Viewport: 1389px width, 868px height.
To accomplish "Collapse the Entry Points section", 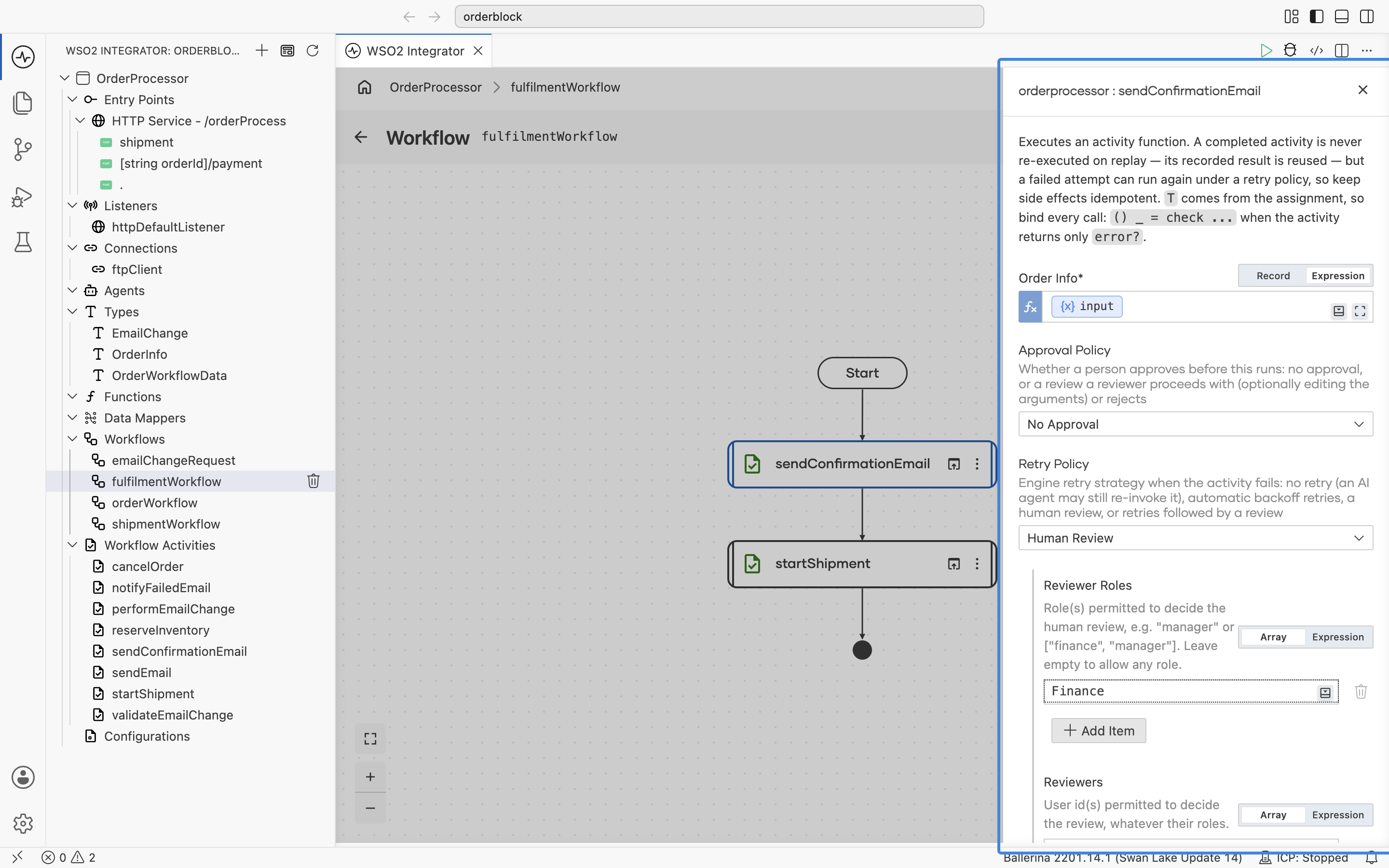I will tap(72, 99).
